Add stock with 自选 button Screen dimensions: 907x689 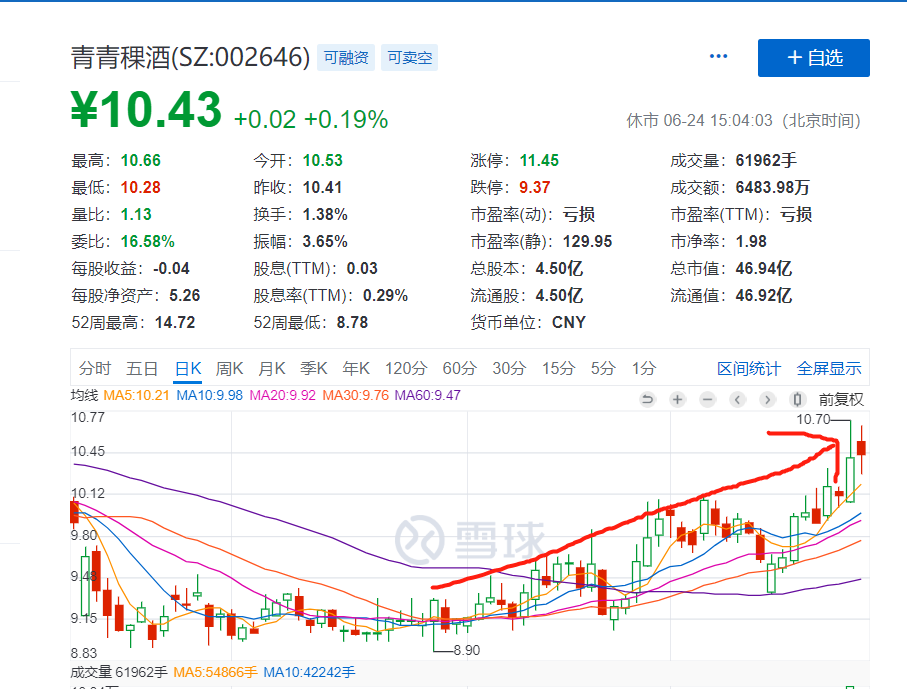[x=814, y=58]
